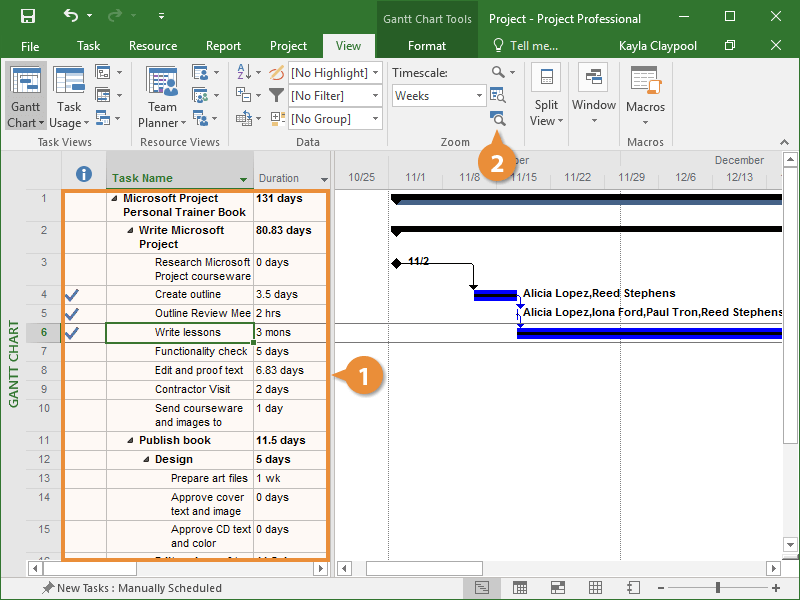
Task: Click the Undo arrow icon
Action: pos(70,17)
